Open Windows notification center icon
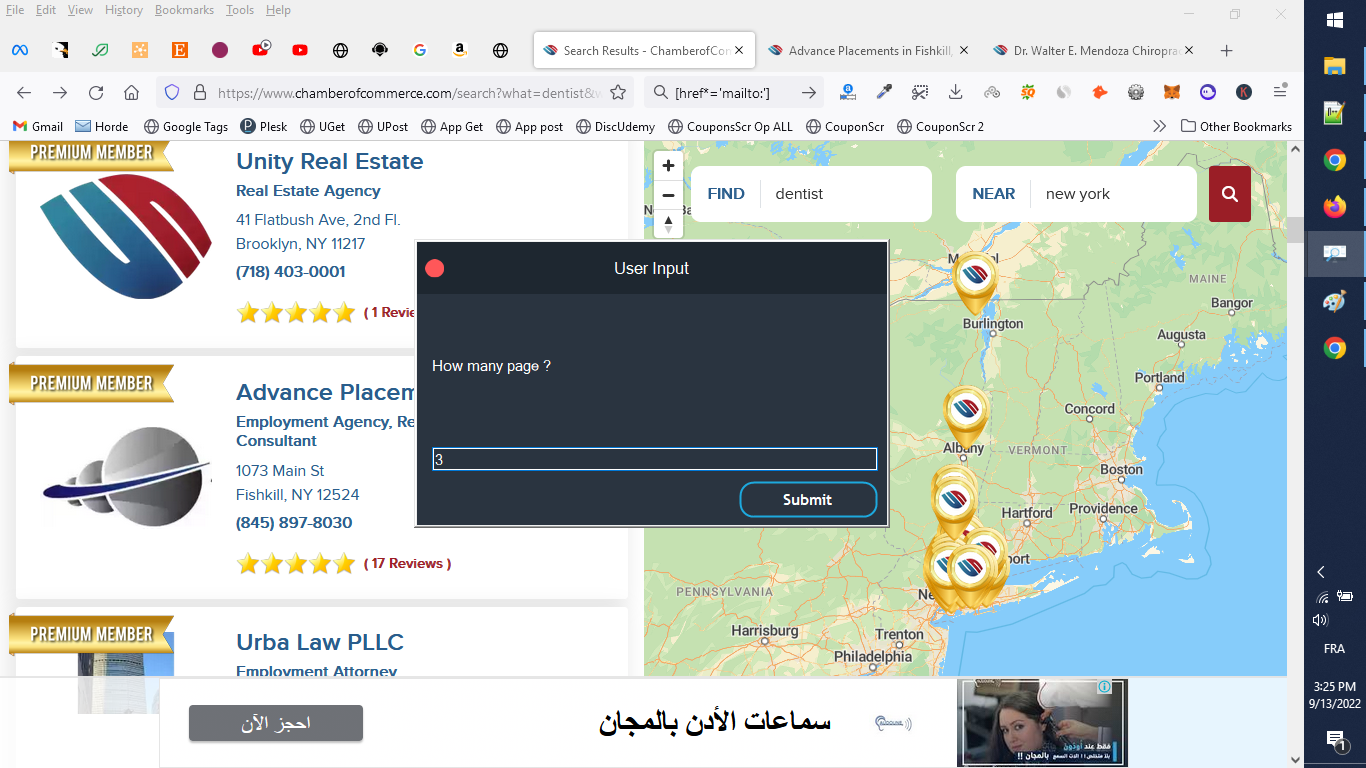 click(x=1335, y=740)
